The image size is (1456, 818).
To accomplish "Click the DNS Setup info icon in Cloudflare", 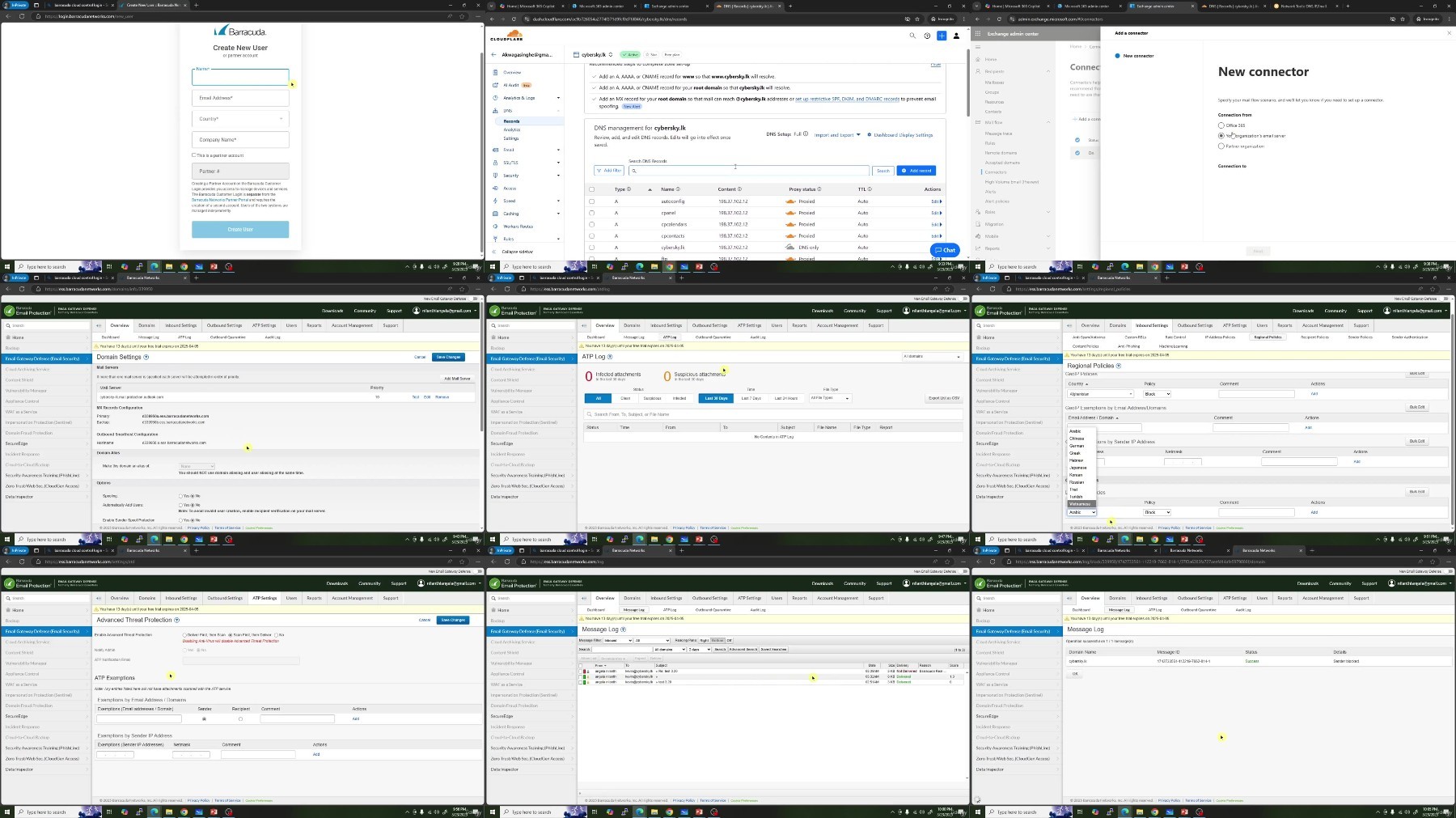I will 806,134.
